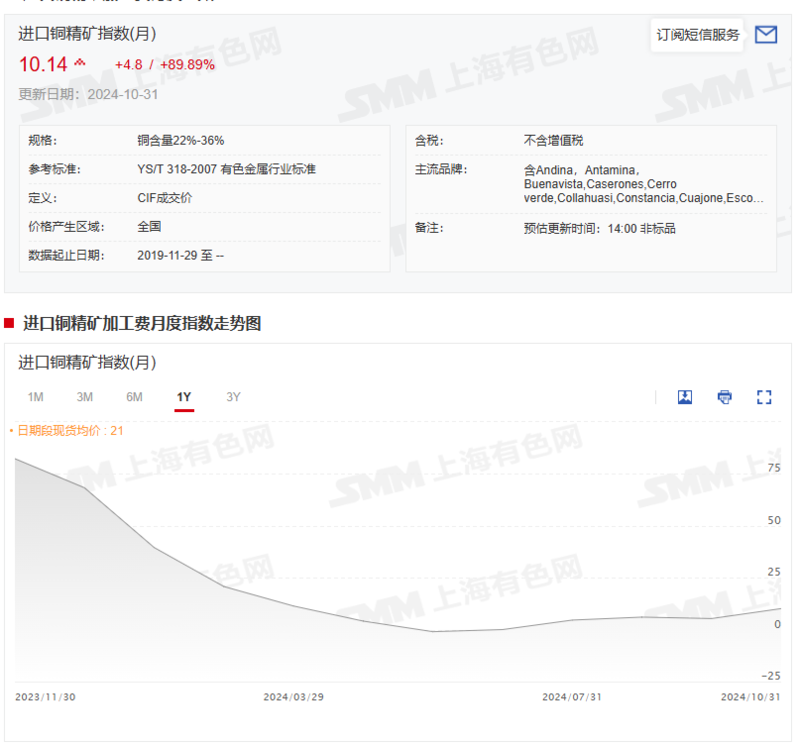
Task: Select the active 1Y range tab
Action: [x=184, y=397]
